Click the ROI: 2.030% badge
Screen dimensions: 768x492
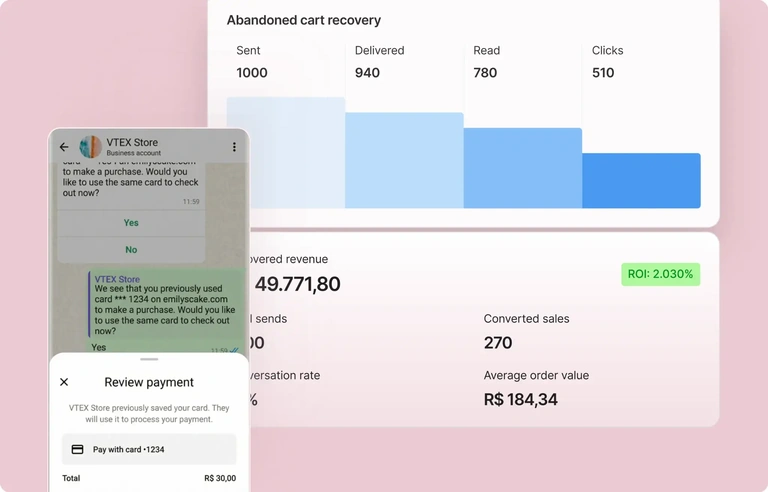[x=660, y=274]
